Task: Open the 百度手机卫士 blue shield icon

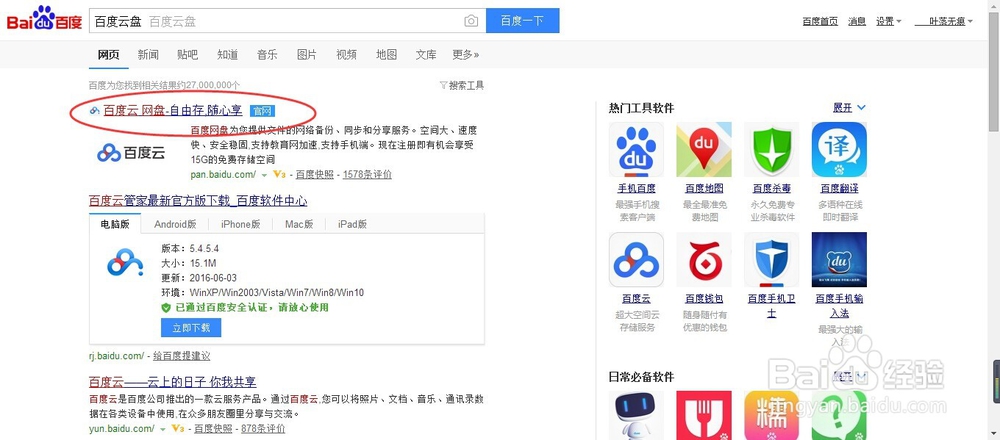Action: coord(772,260)
